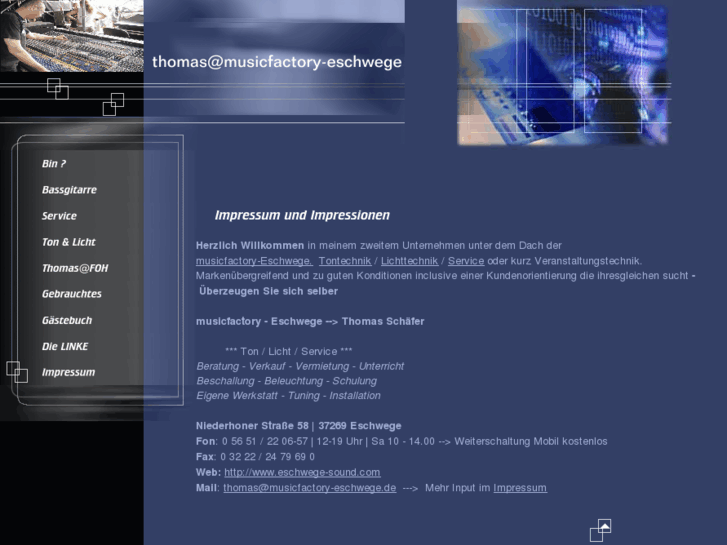Follow the musicfactory-Eschwege. link
The width and height of the screenshot is (727, 545).
click(254, 261)
